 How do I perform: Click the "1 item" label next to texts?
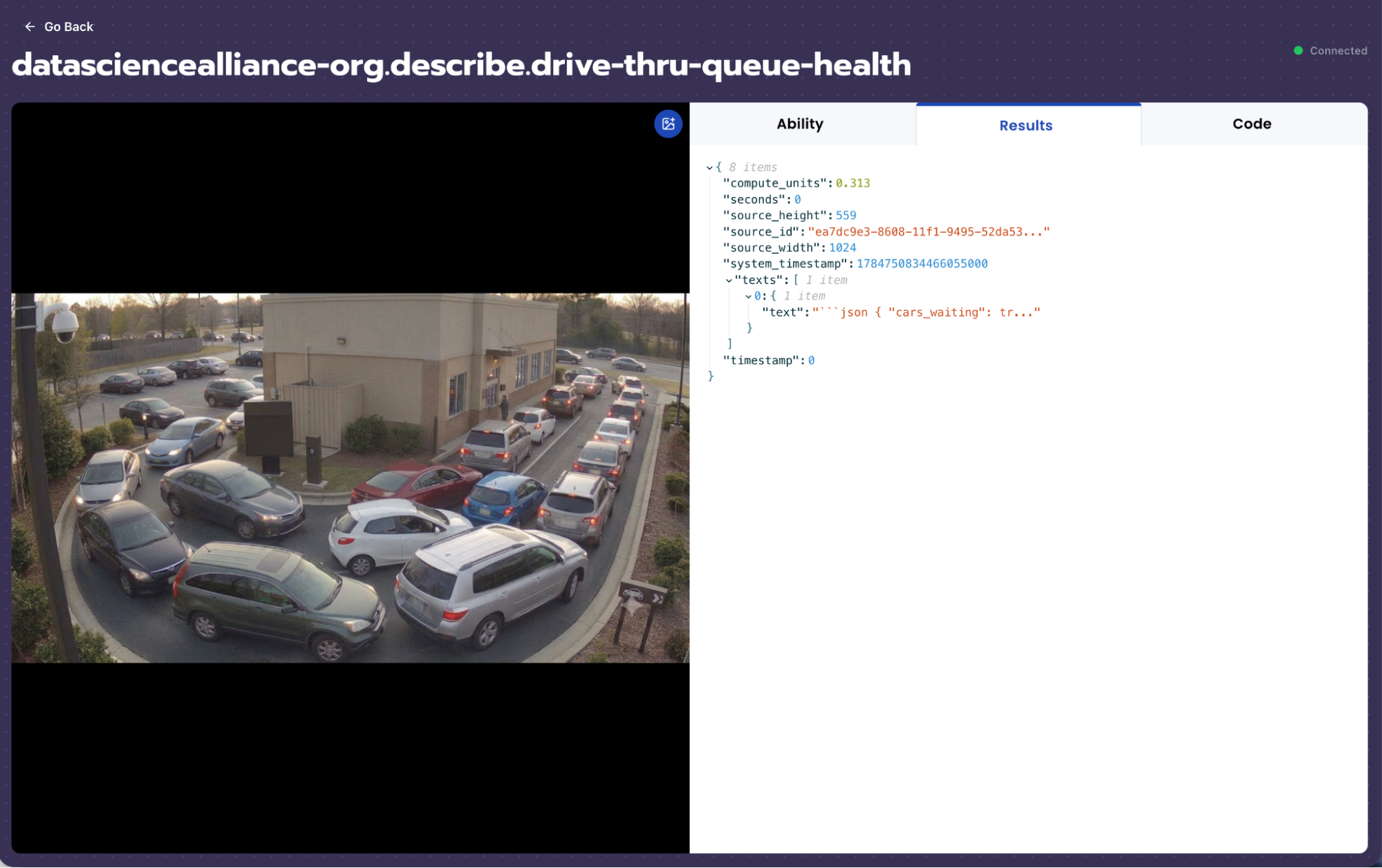click(826, 281)
